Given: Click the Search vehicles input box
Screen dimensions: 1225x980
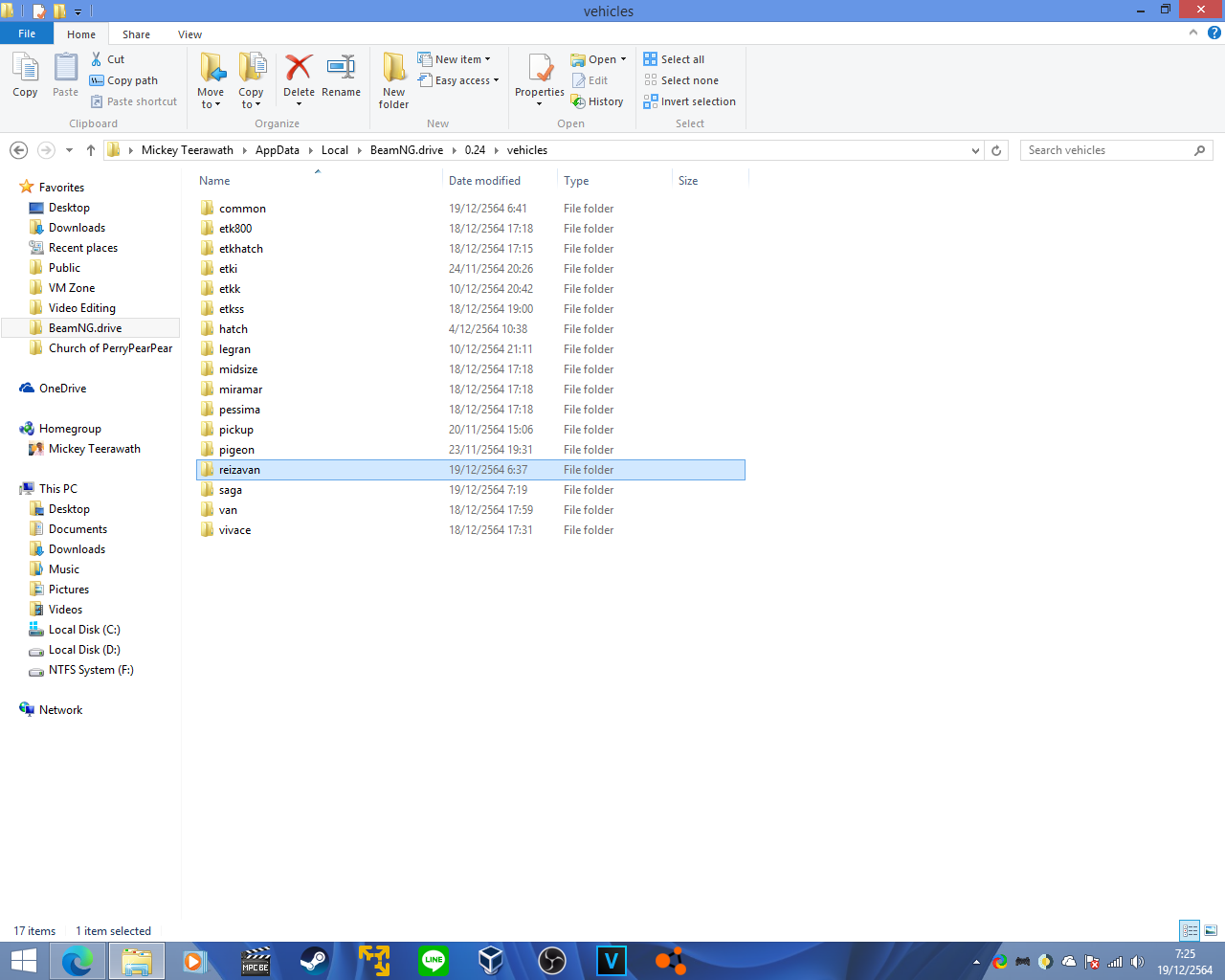Looking at the screenshot, I should click(x=1116, y=150).
